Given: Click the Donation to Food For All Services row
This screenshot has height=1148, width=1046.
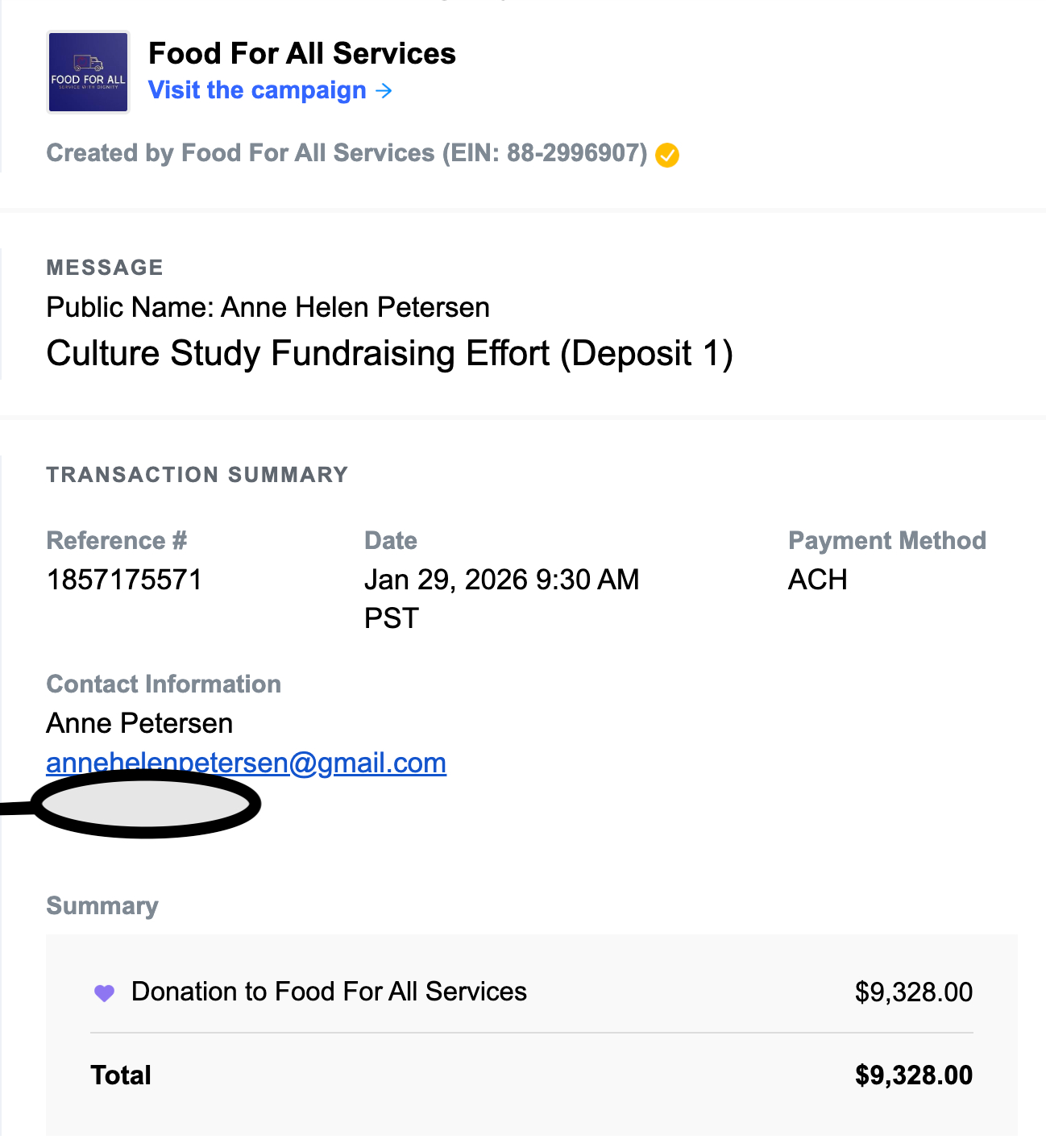Looking at the screenshot, I should tap(329, 992).
